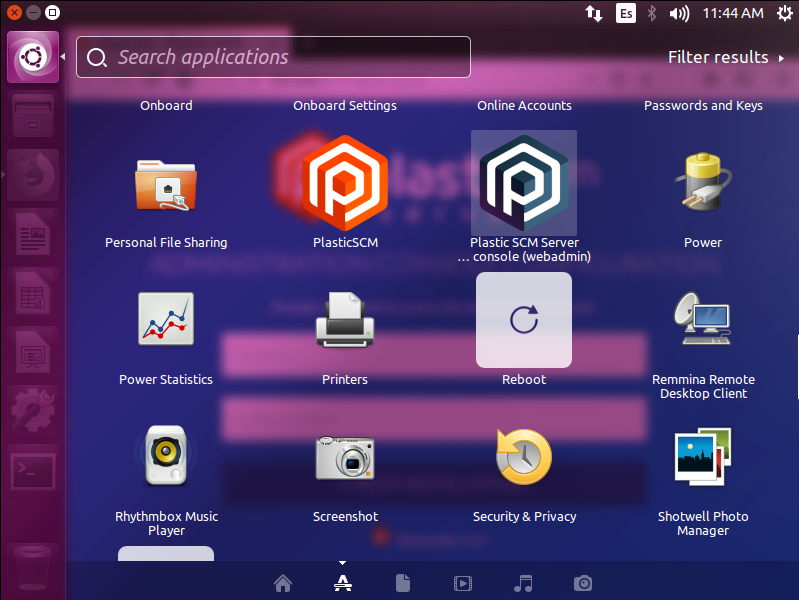
Task: Open LibreOffice Calc in launcher
Action: click(33, 293)
